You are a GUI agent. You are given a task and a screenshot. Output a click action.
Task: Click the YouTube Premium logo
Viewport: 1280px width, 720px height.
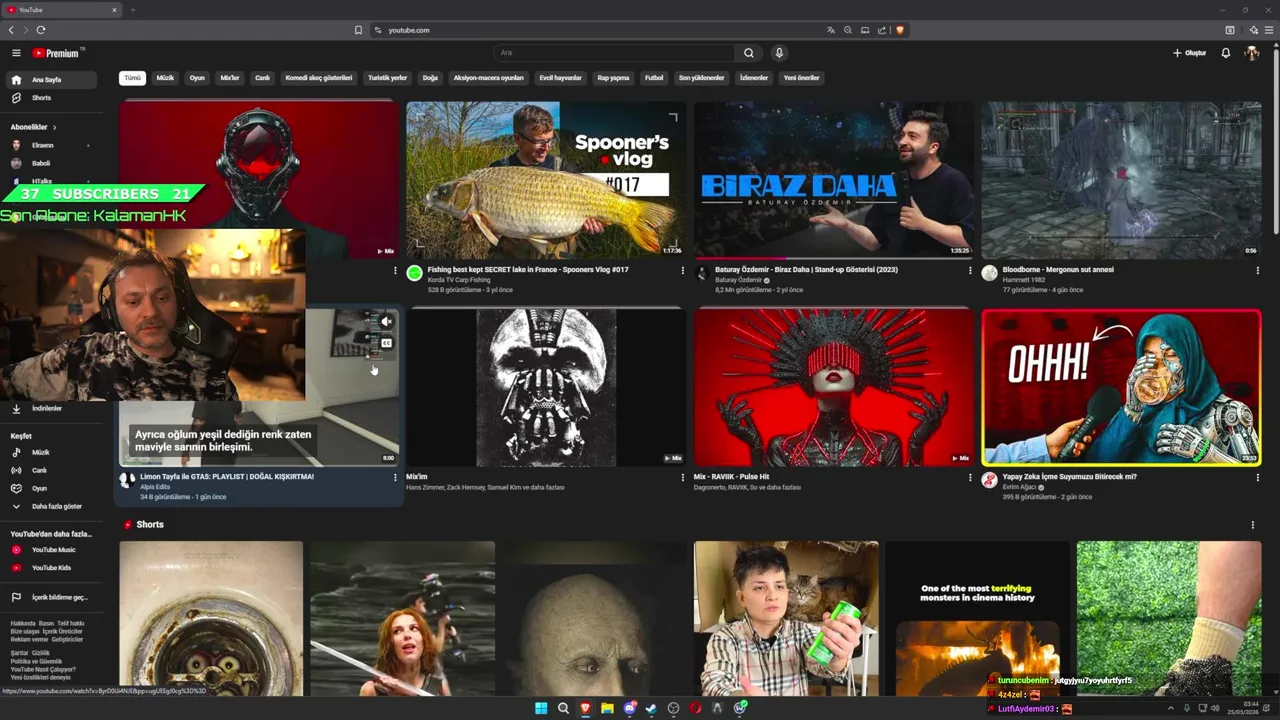pos(58,53)
